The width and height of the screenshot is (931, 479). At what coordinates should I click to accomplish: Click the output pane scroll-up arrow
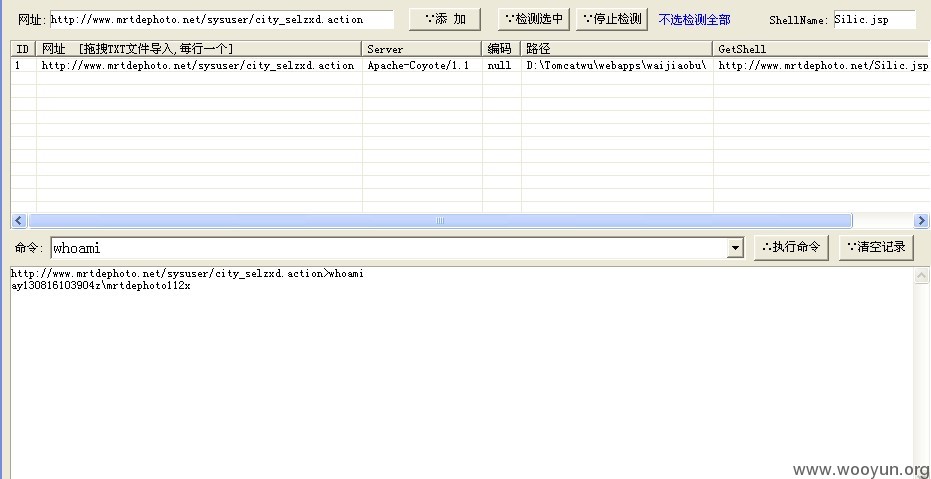(x=922, y=275)
